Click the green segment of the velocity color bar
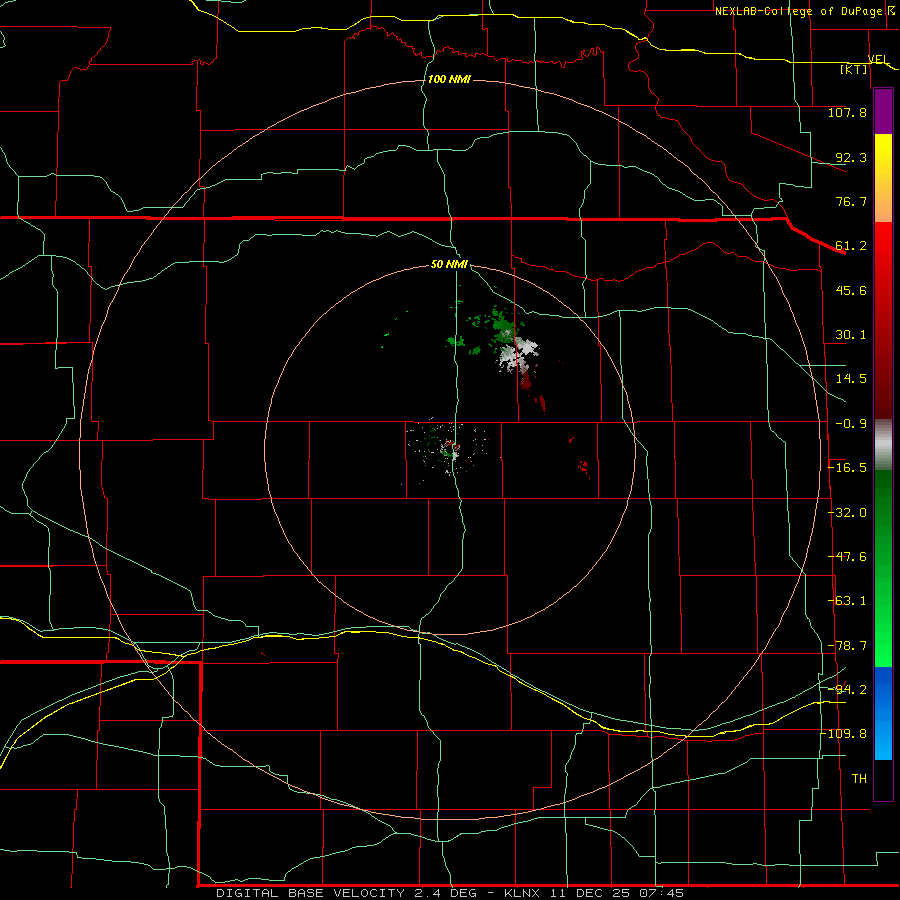900x900 pixels. coord(883,568)
